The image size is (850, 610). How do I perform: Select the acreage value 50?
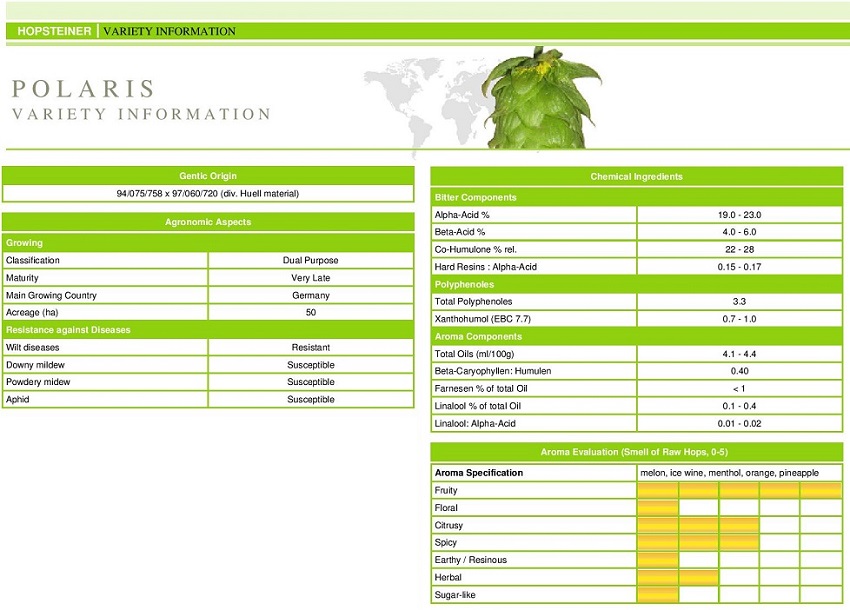(311, 312)
